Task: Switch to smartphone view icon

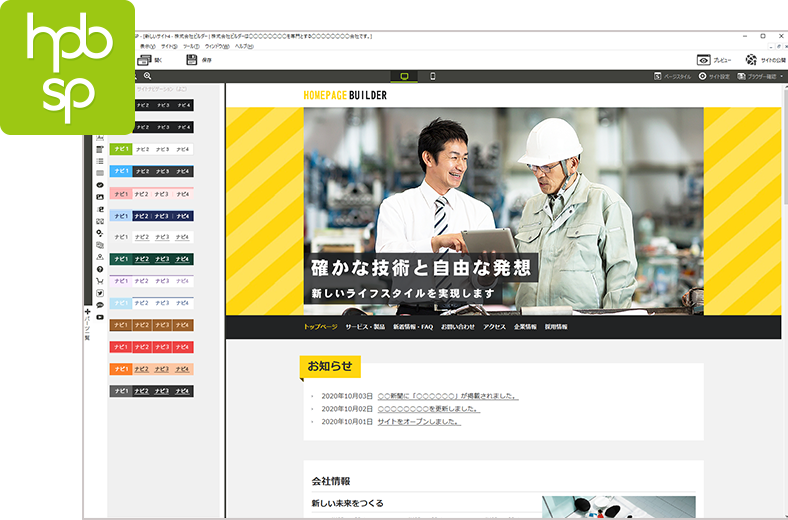Action: (433, 76)
